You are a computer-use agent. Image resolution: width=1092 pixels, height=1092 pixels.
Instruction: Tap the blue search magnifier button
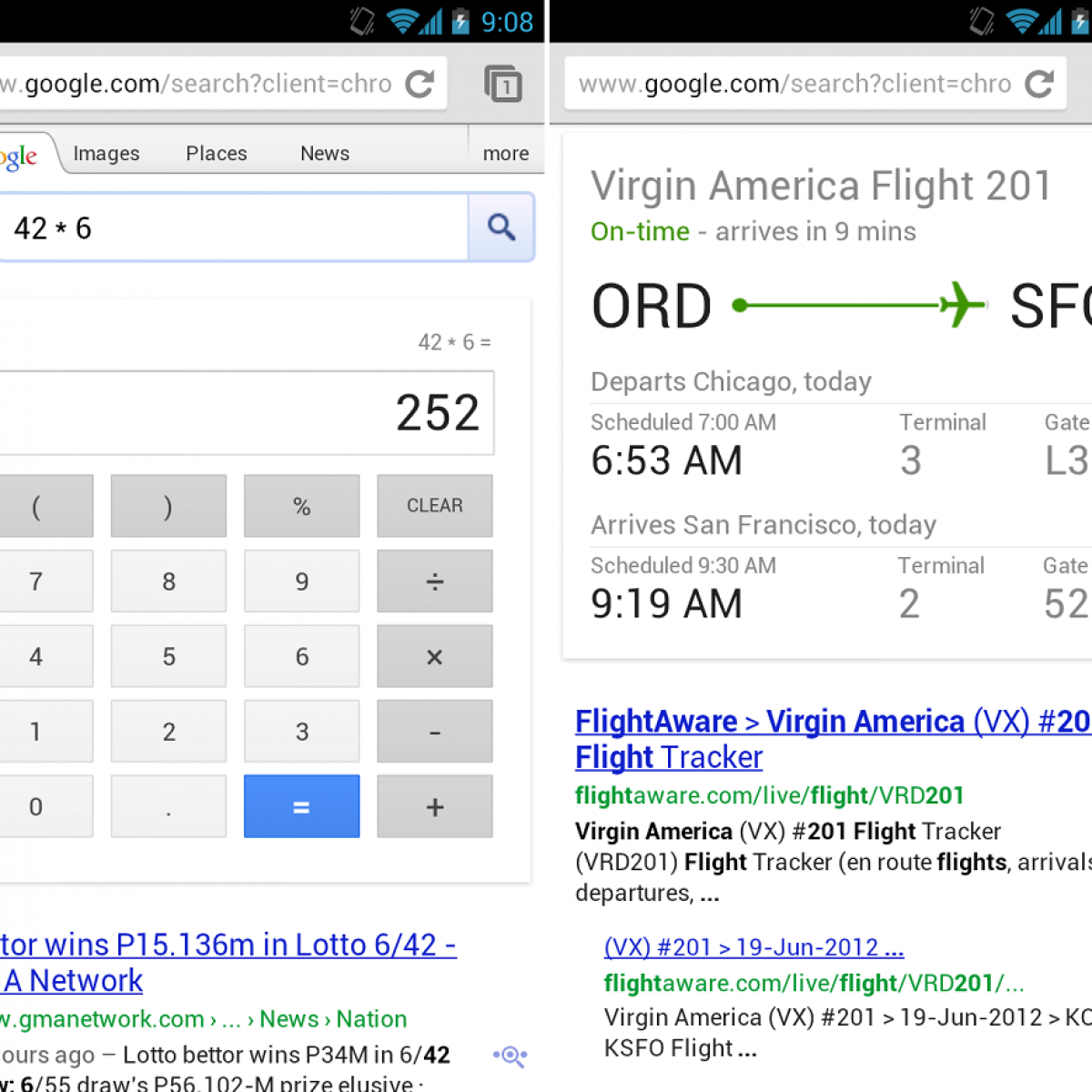click(x=501, y=227)
